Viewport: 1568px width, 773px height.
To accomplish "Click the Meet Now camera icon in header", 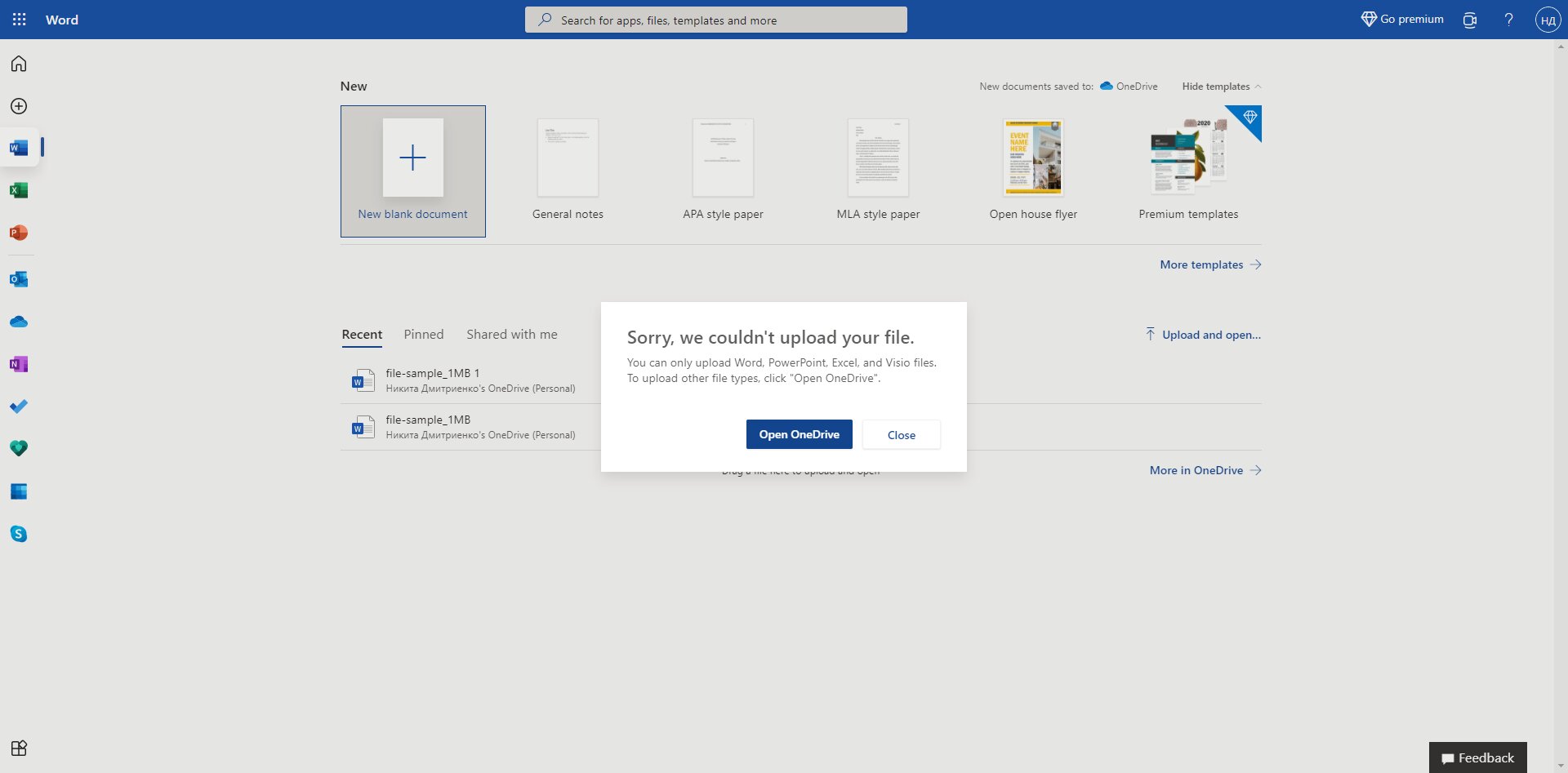I will [1470, 20].
